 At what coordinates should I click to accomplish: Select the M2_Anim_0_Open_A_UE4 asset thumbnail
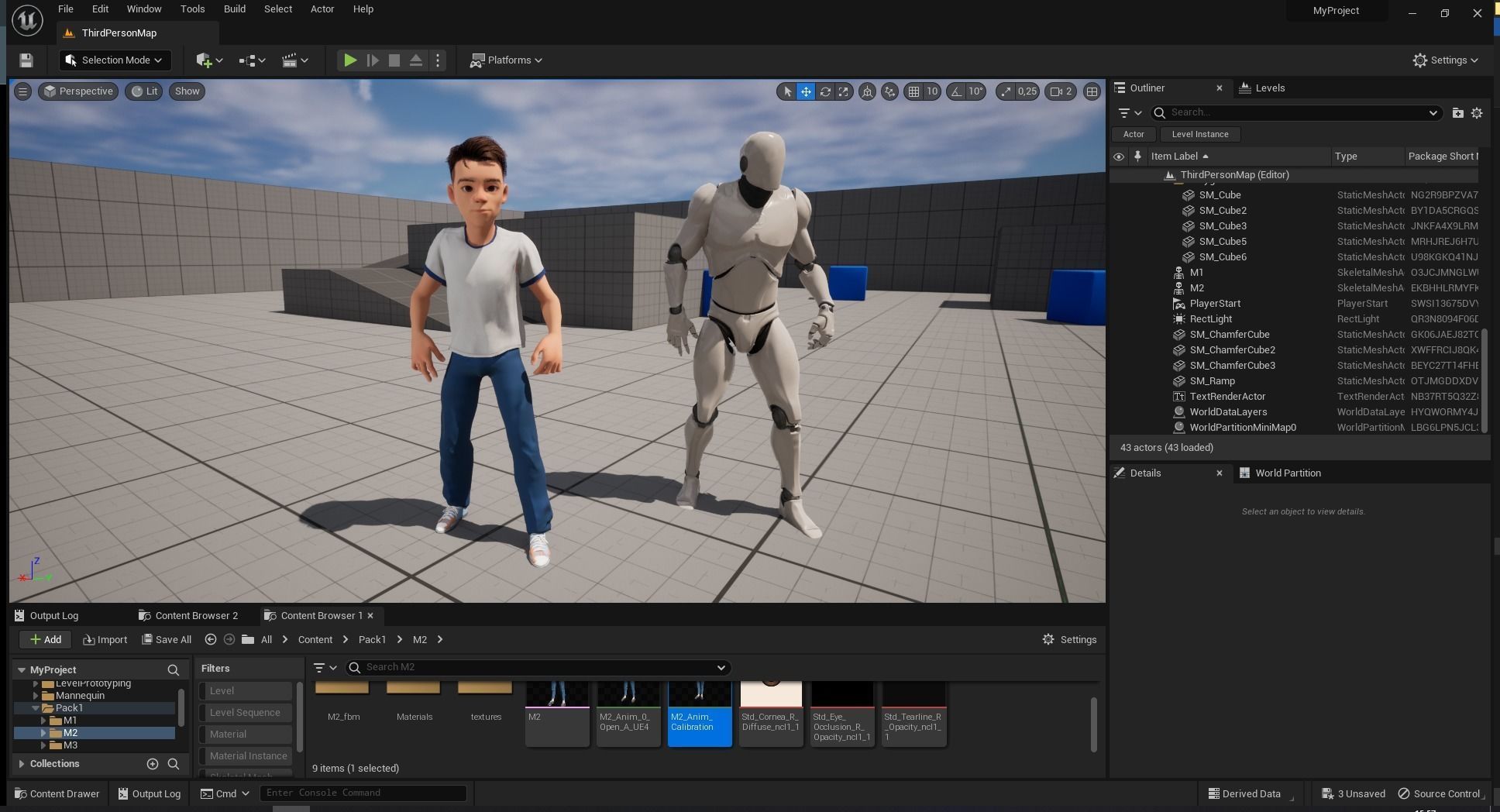[x=628, y=714]
